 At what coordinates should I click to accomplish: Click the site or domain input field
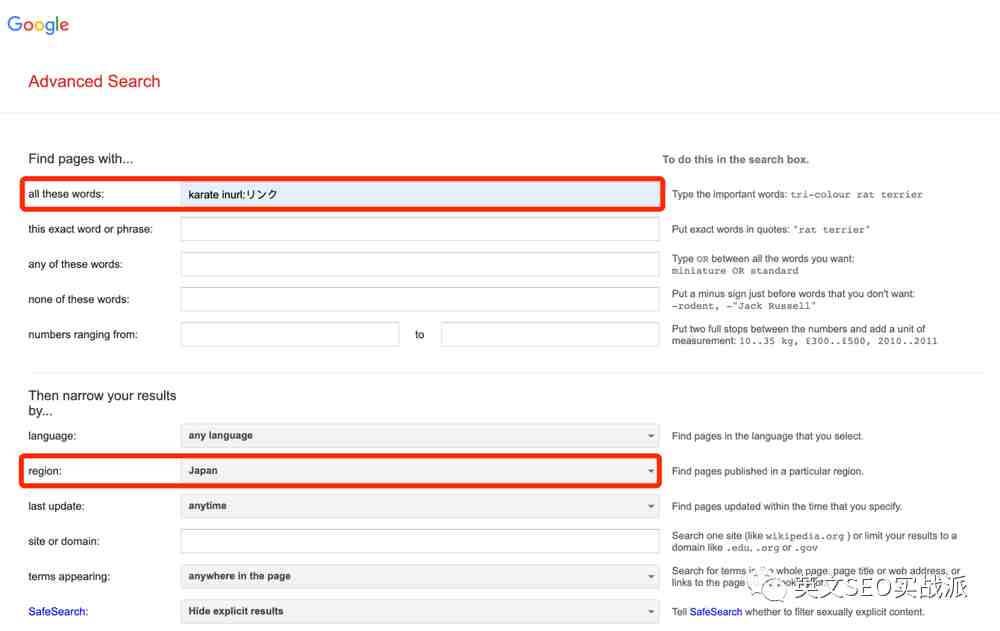click(420, 541)
